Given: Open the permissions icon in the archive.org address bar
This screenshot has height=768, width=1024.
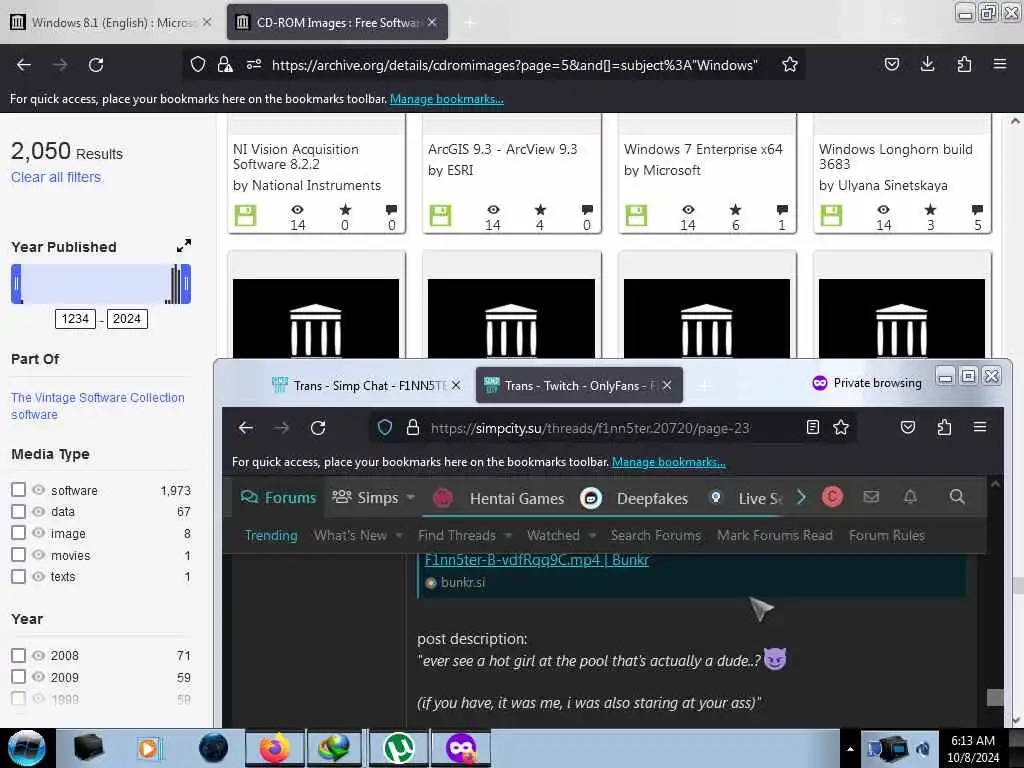Looking at the screenshot, I should tap(254, 65).
